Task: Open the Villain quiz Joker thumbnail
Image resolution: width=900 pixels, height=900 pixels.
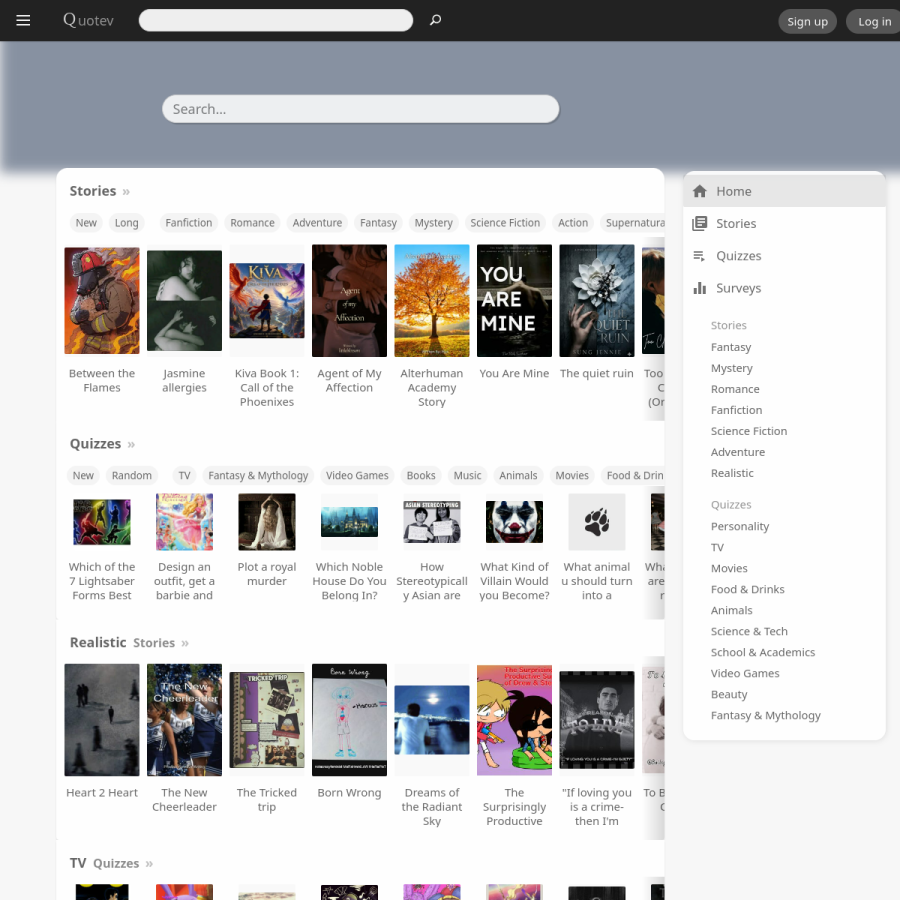Action: point(514,522)
